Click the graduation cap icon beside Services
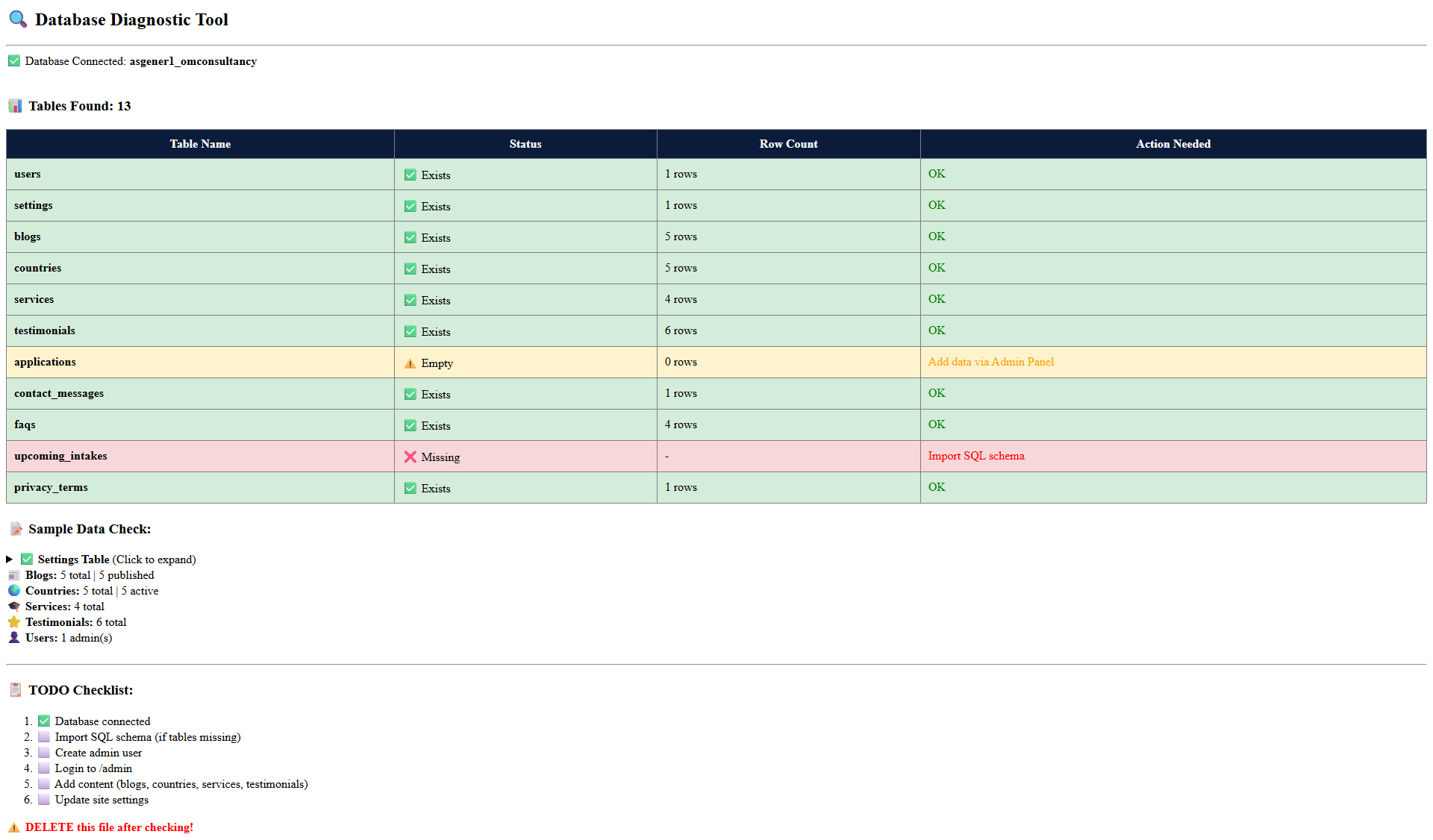The height and width of the screenshot is (840, 1433). point(14,607)
